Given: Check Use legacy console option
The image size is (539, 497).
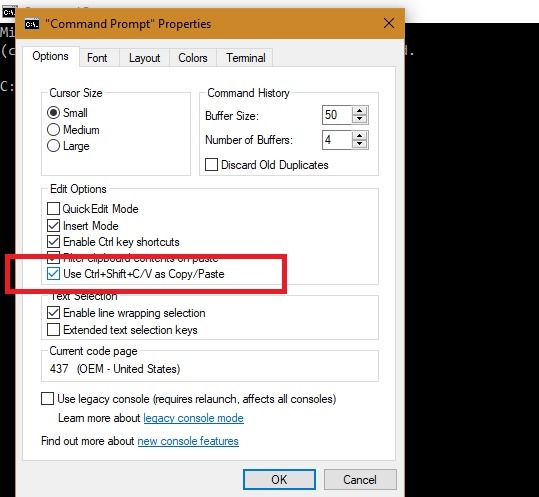Looking at the screenshot, I should point(47,399).
